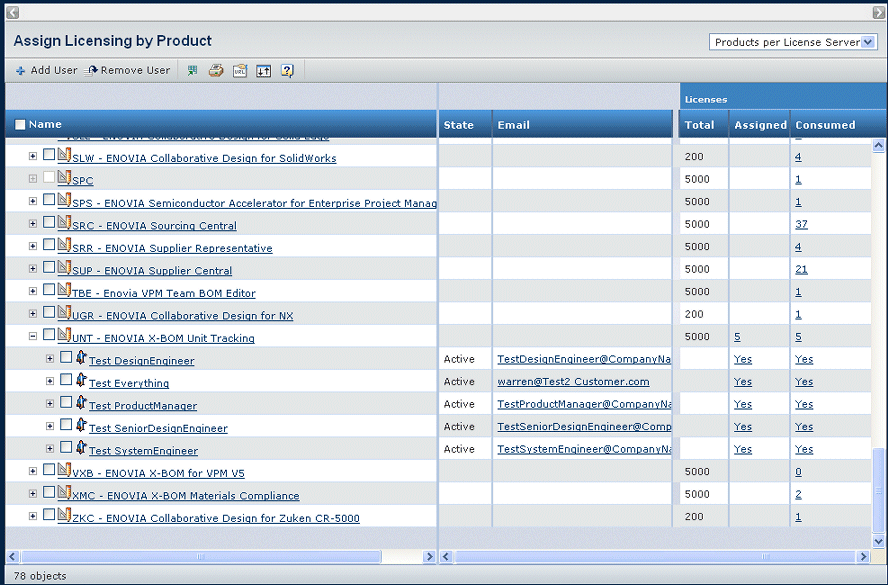Check the Test DesignEngineer user checkbox

click(x=66, y=357)
